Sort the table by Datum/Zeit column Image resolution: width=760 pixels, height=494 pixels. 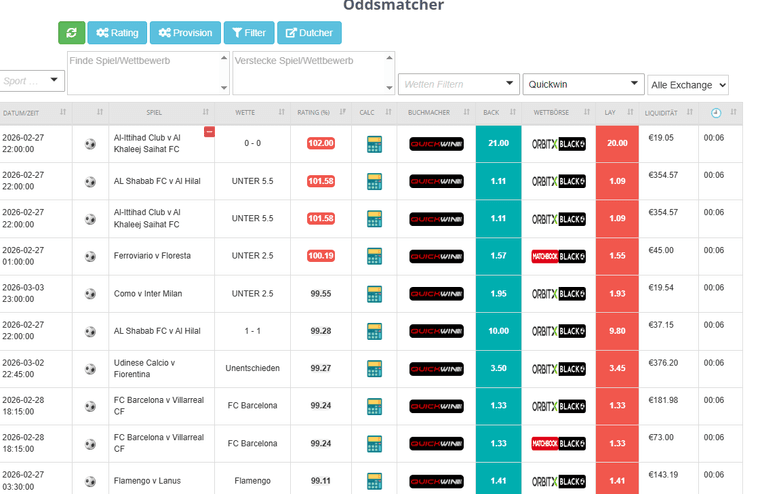[34, 113]
